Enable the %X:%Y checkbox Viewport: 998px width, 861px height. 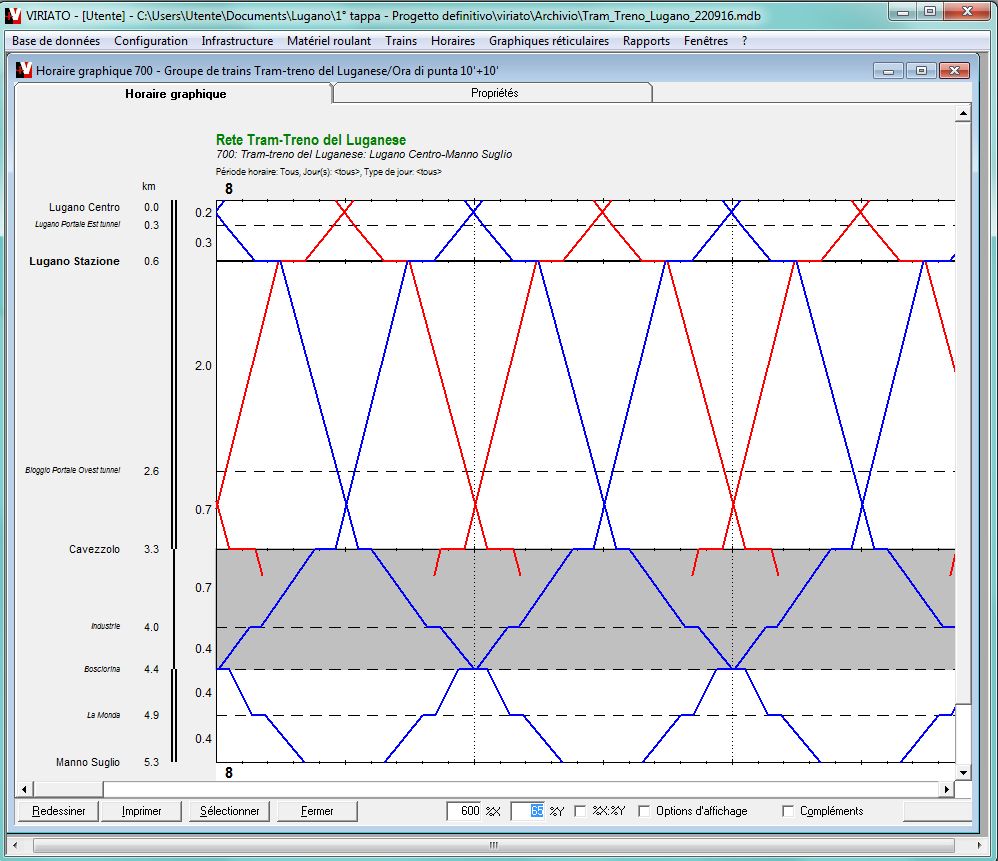click(x=581, y=811)
